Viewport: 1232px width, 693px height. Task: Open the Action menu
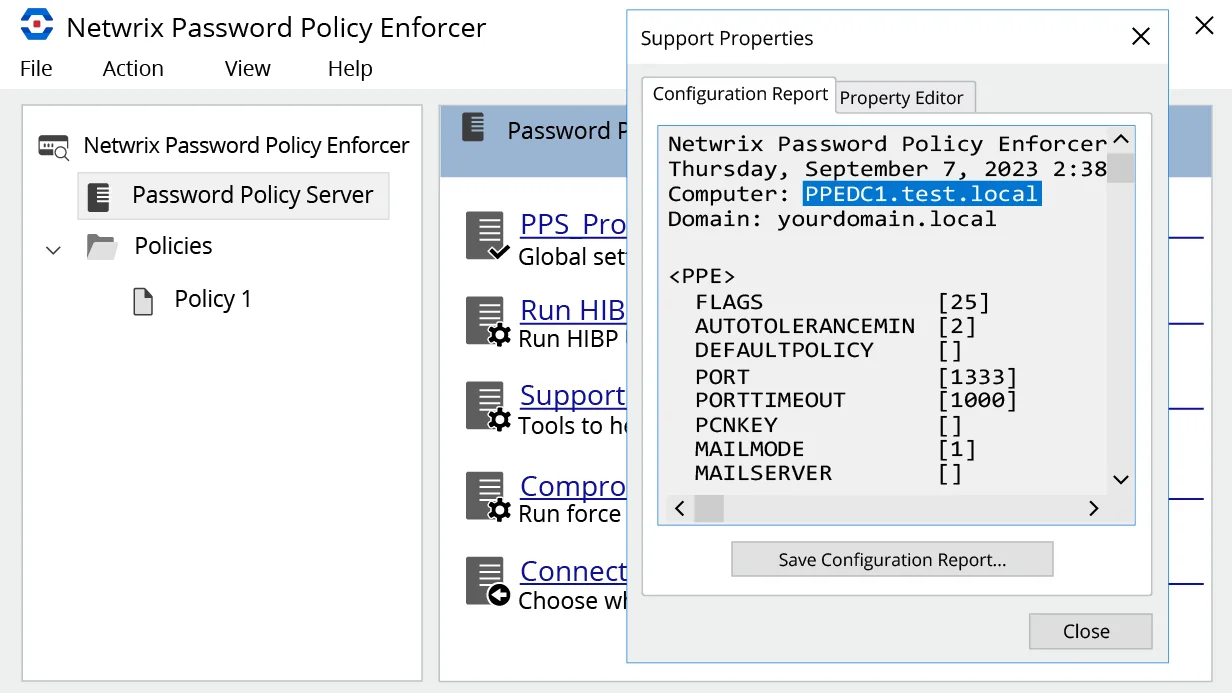(133, 69)
